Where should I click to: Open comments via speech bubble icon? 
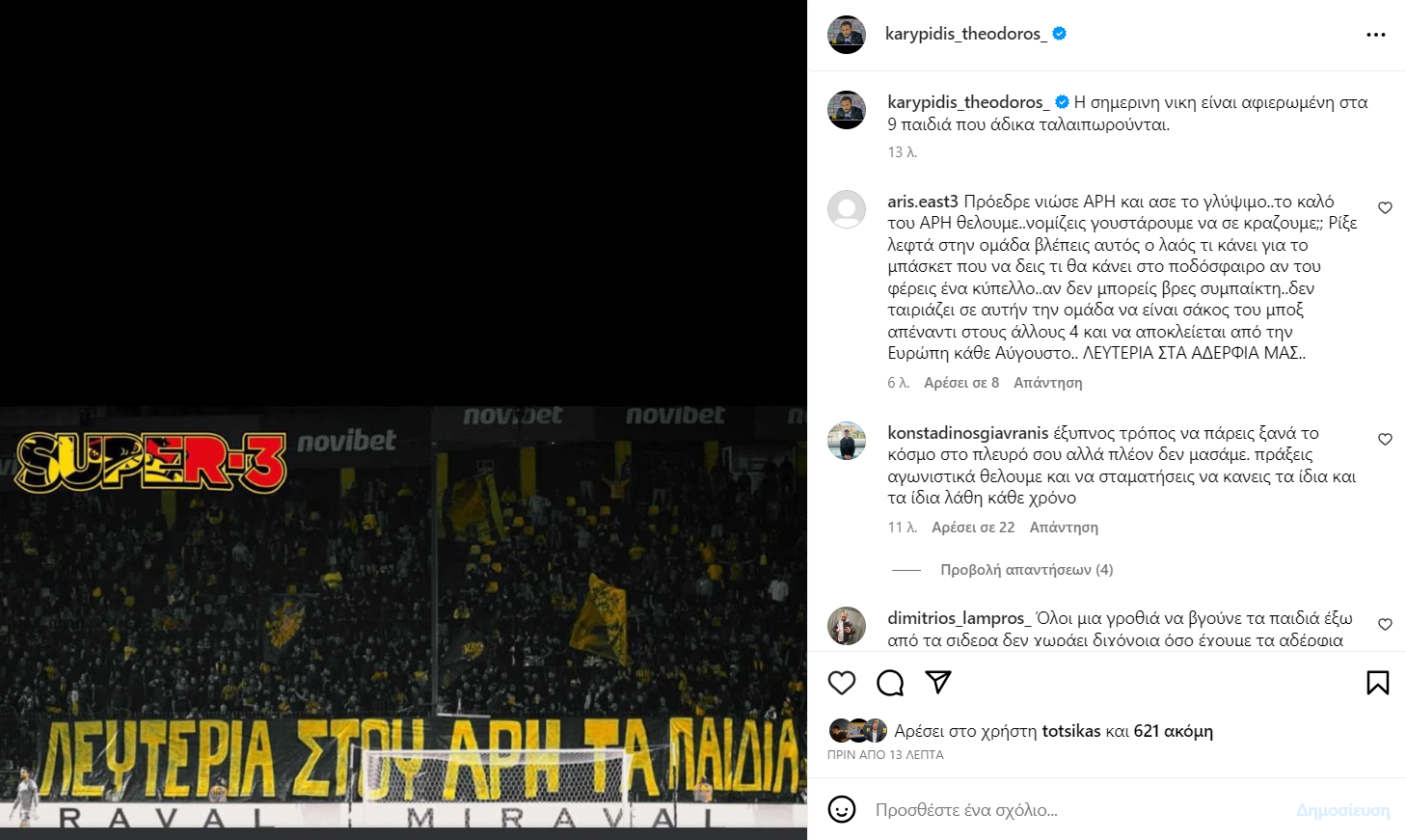coord(890,683)
